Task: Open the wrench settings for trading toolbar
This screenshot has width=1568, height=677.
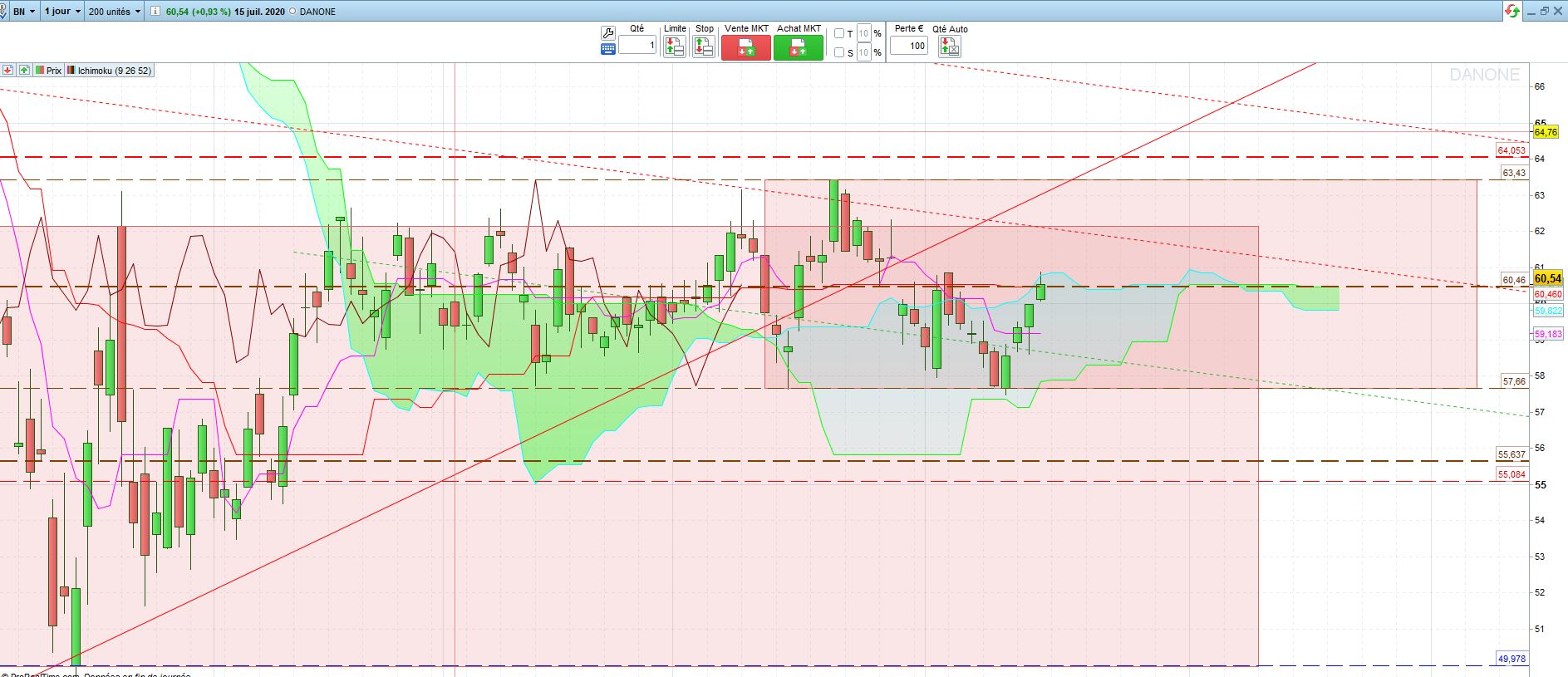Action: click(x=607, y=33)
